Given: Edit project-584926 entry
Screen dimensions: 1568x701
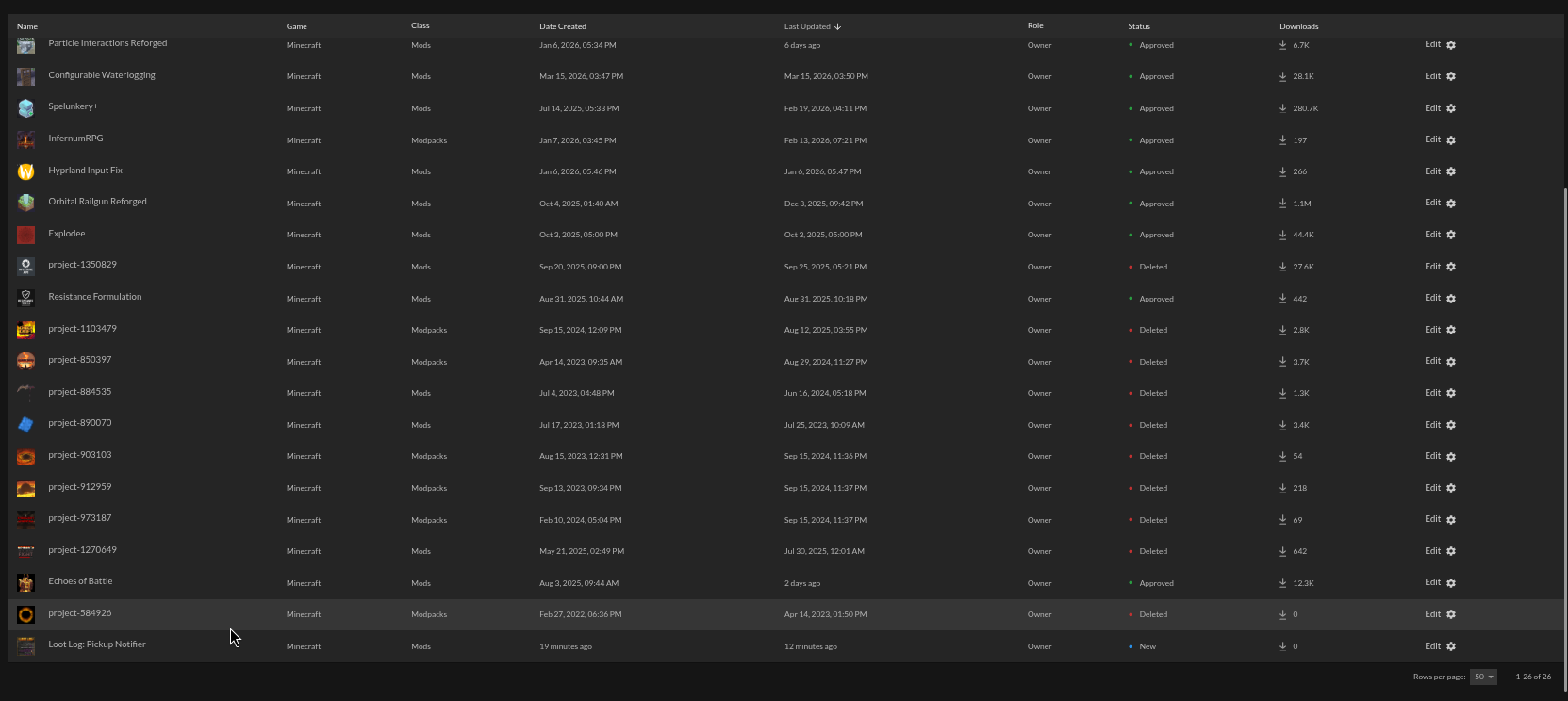Looking at the screenshot, I should 1432,614.
